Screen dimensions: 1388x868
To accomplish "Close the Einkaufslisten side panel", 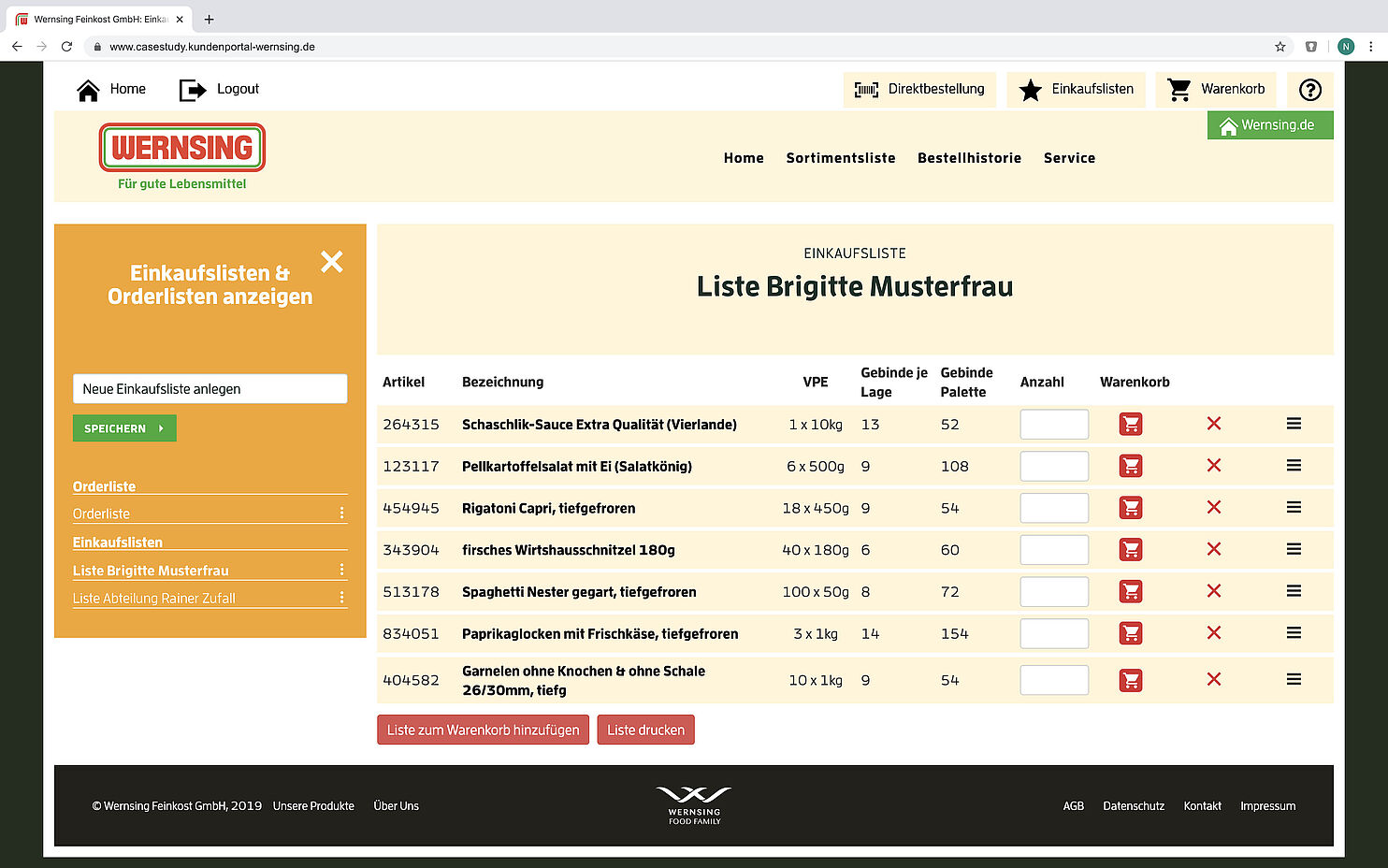I will tap(332, 262).
